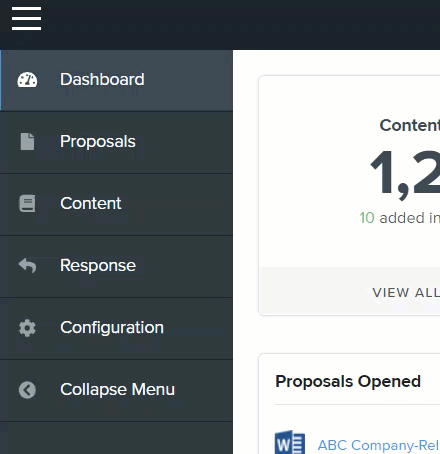Screen dimensions: 440x454
Task: Click the large content count number
Action: (405, 173)
